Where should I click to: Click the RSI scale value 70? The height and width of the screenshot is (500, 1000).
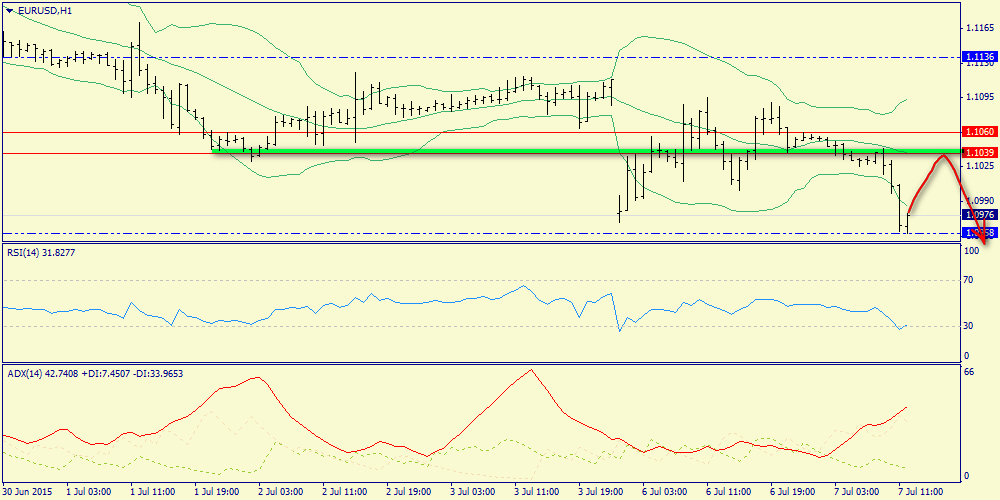(970, 279)
